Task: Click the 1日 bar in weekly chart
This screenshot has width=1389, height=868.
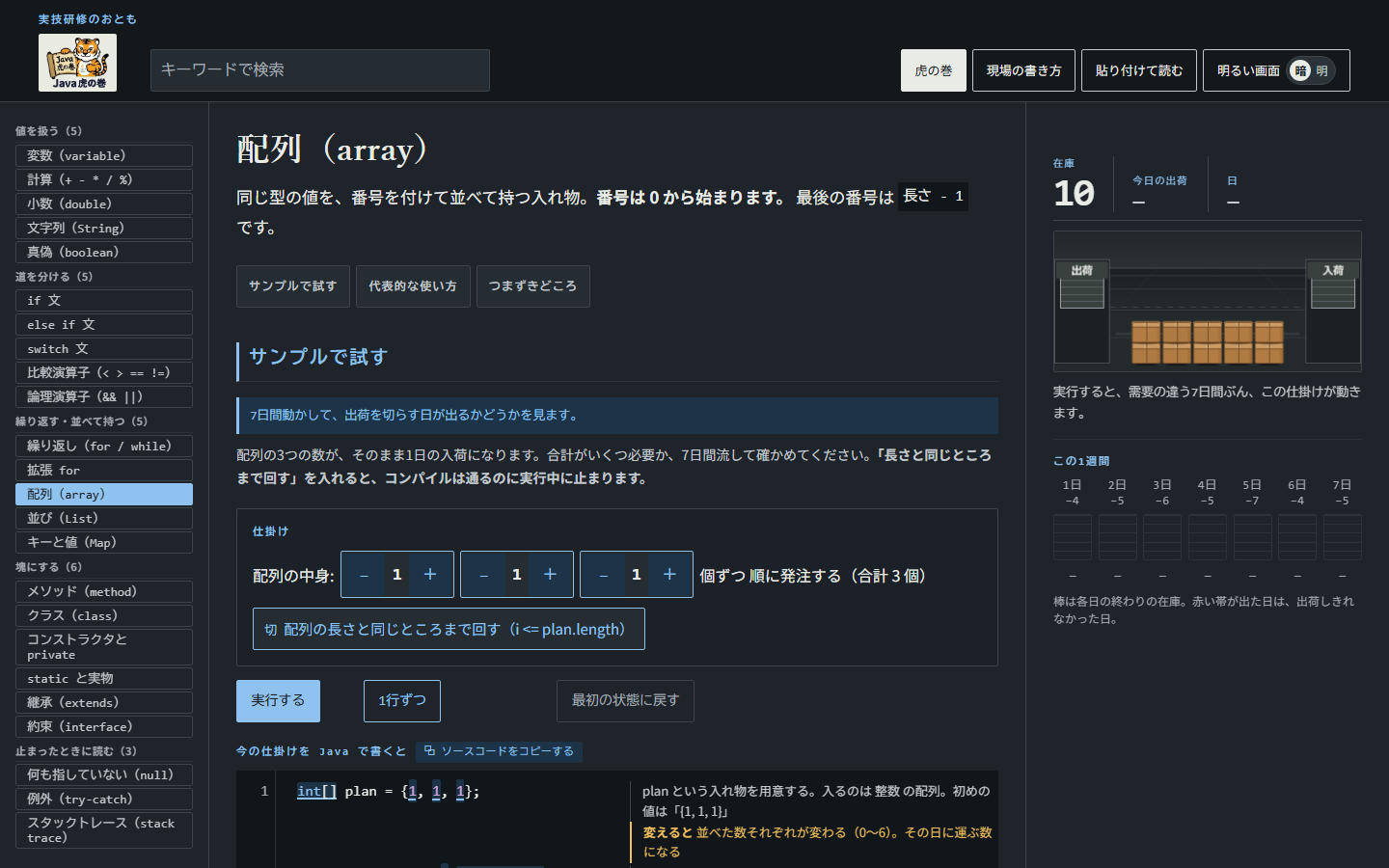Action: tap(1072, 537)
